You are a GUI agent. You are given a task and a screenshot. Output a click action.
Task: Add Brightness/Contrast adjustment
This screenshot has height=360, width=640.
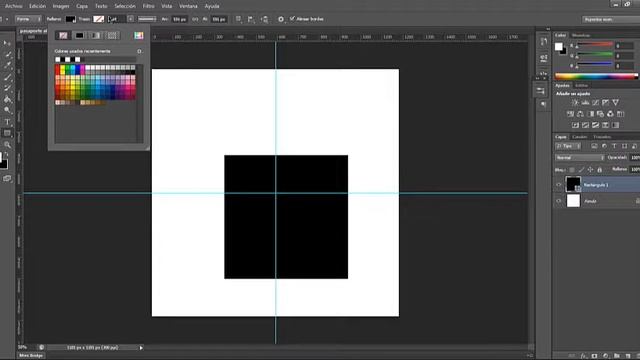pos(575,103)
